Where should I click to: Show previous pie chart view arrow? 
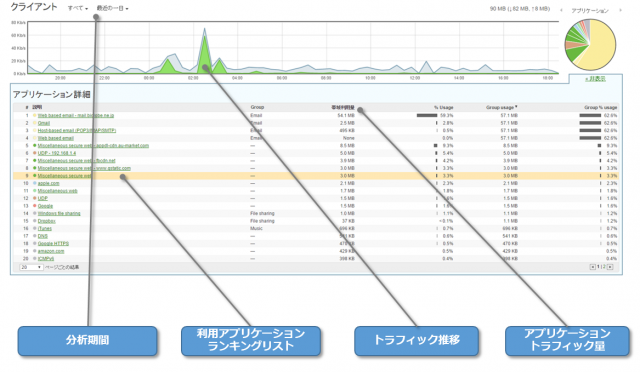pos(561,10)
